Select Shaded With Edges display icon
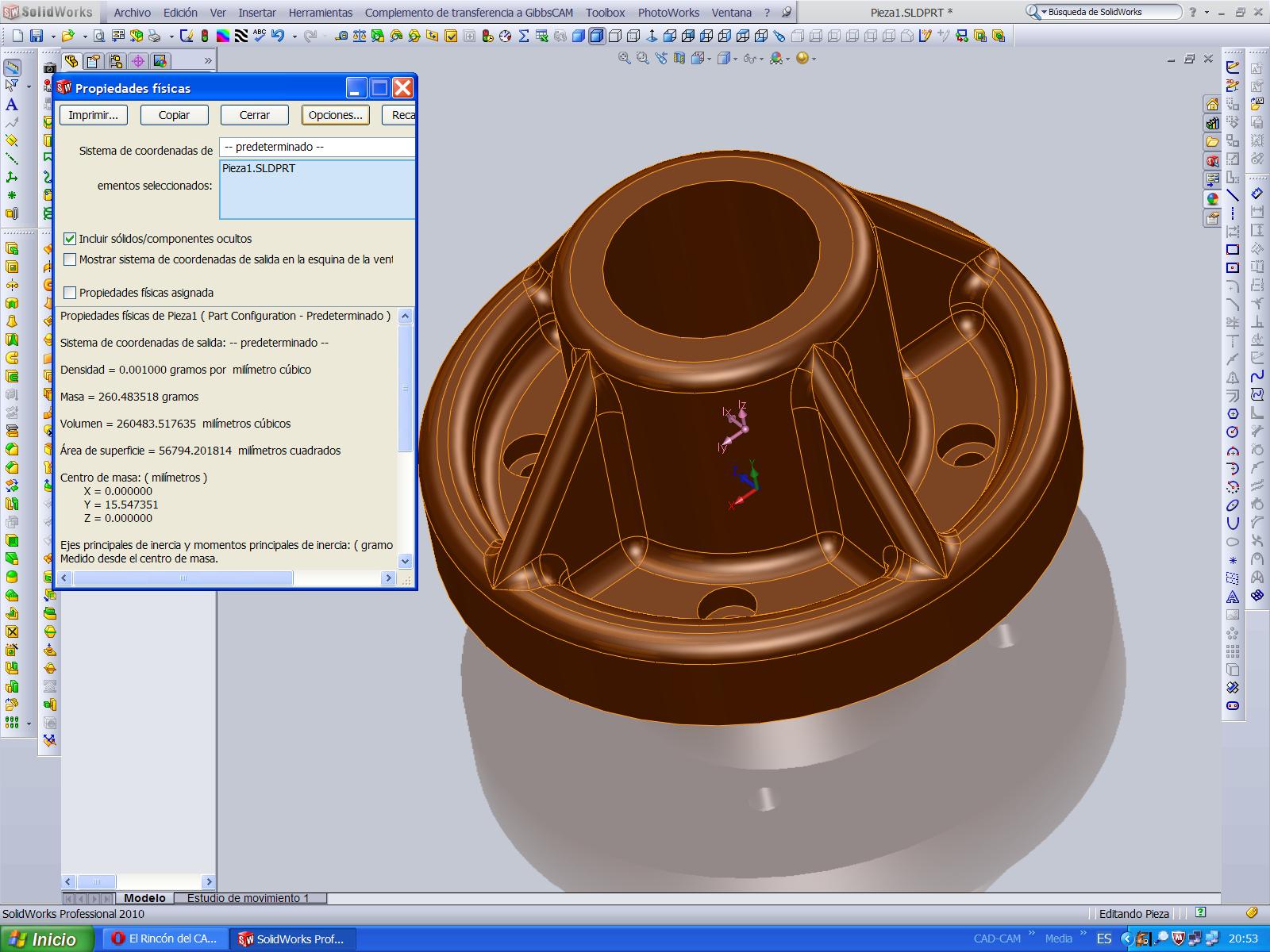 [x=597, y=36]
